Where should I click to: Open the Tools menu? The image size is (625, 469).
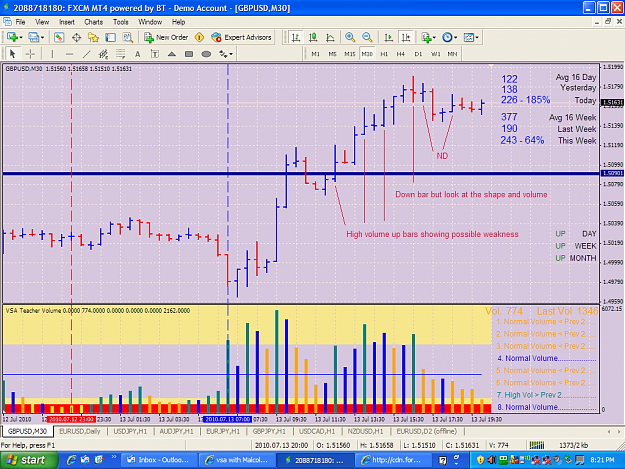click(x=120, y=22)
